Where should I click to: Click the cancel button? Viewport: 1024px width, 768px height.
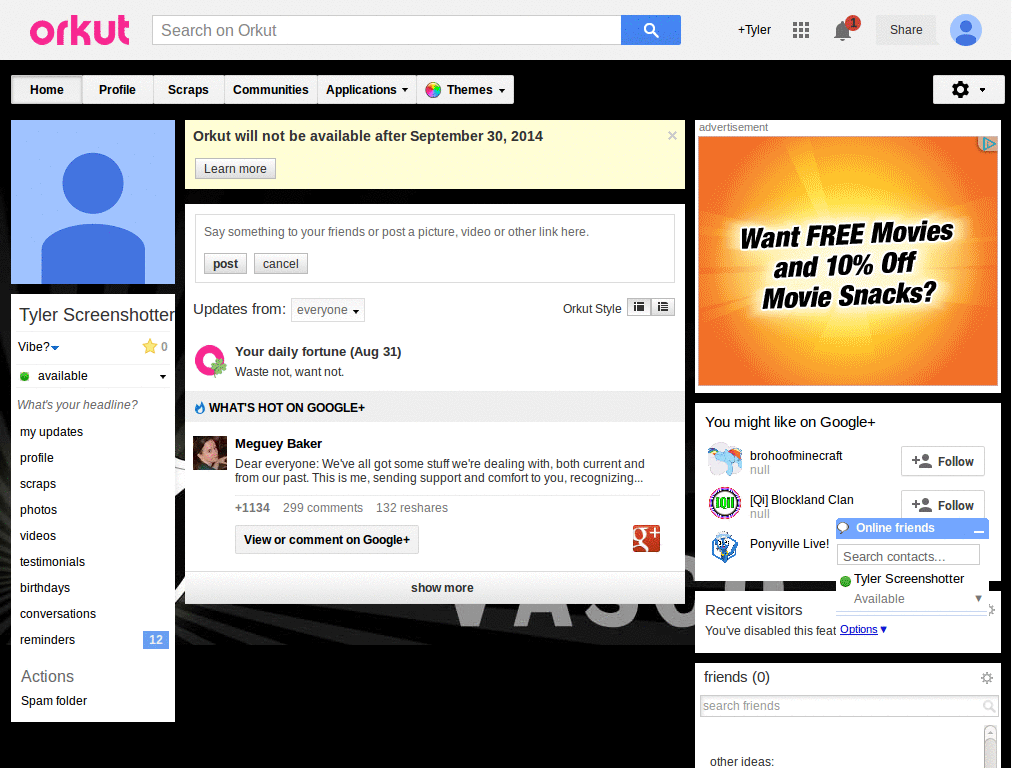(x=281, y=264)
